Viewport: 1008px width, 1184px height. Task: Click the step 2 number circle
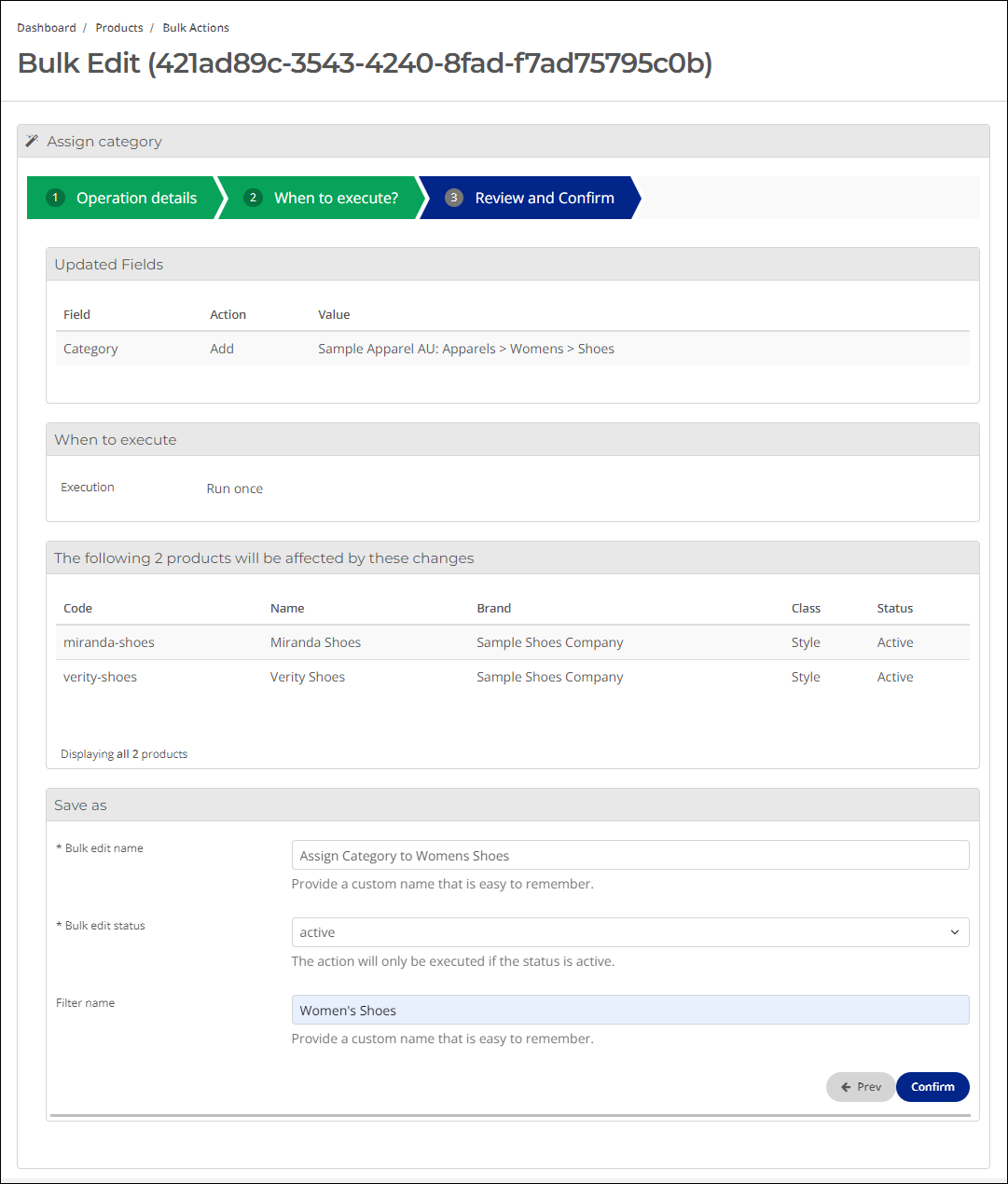[253, 198]
